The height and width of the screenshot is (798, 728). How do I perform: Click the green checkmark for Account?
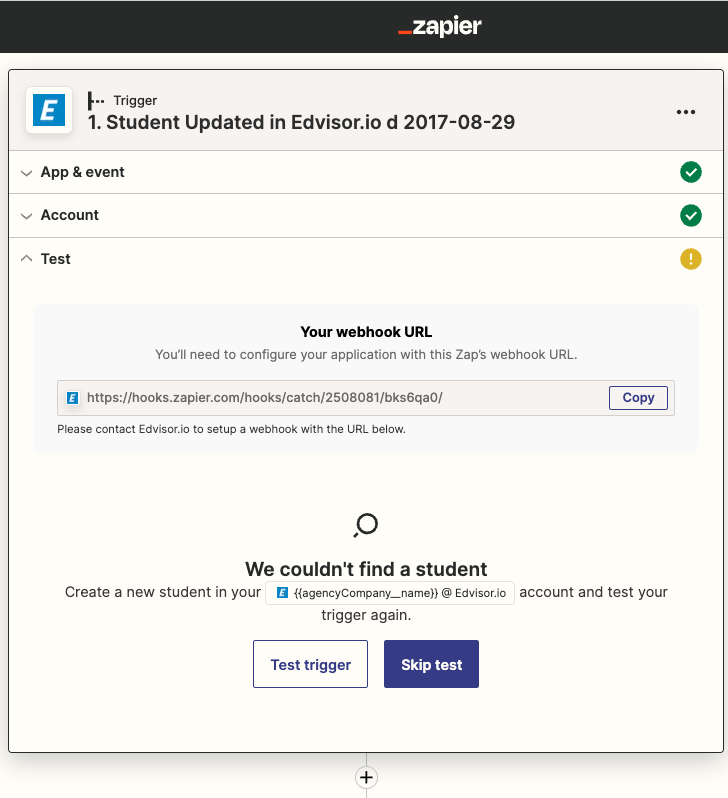click(x=690, y=215)
